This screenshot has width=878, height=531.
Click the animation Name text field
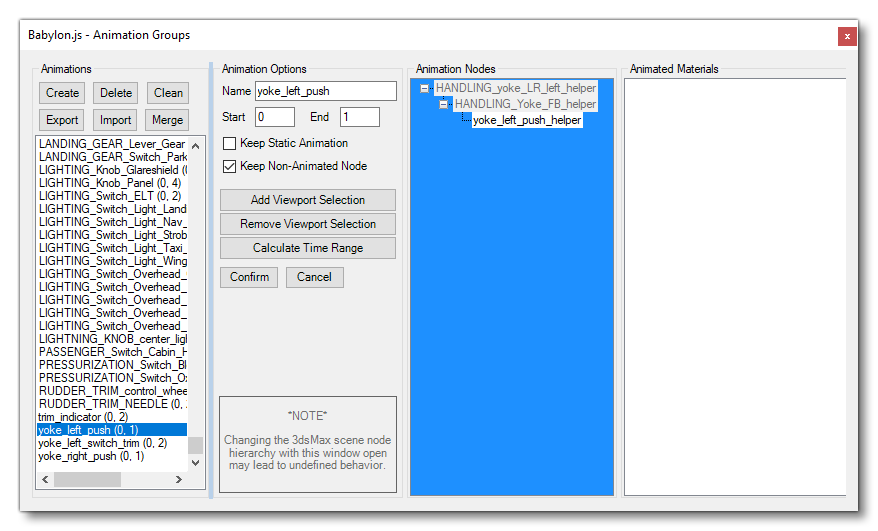click(x=326, y=91)
